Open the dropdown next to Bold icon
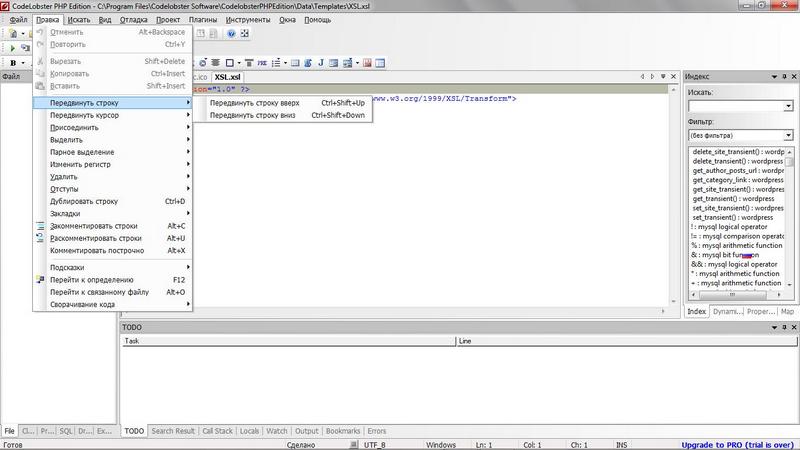The image size is (800, 450). [x=23, y=63]
